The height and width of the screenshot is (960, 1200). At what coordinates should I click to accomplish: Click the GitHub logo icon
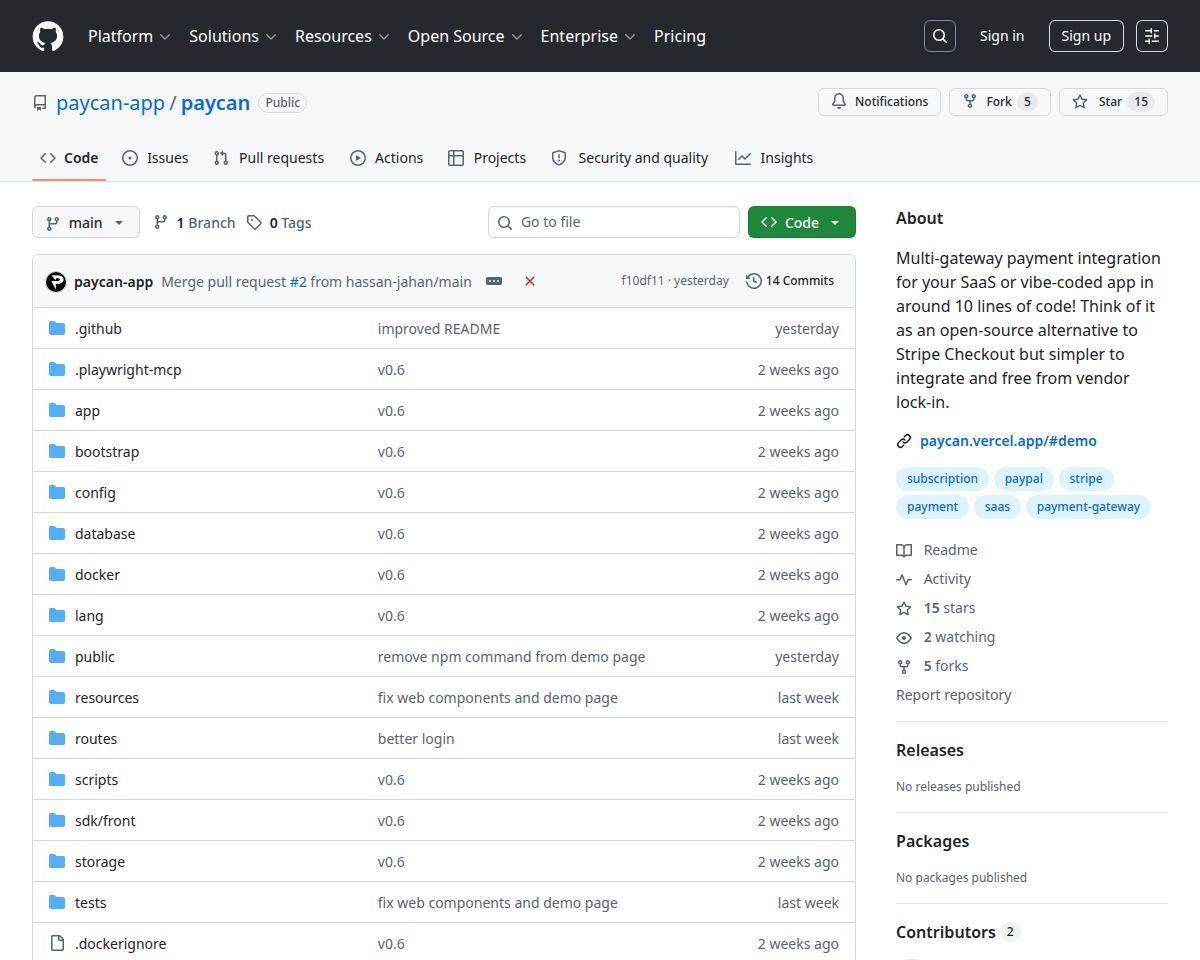tap(48, 36)
